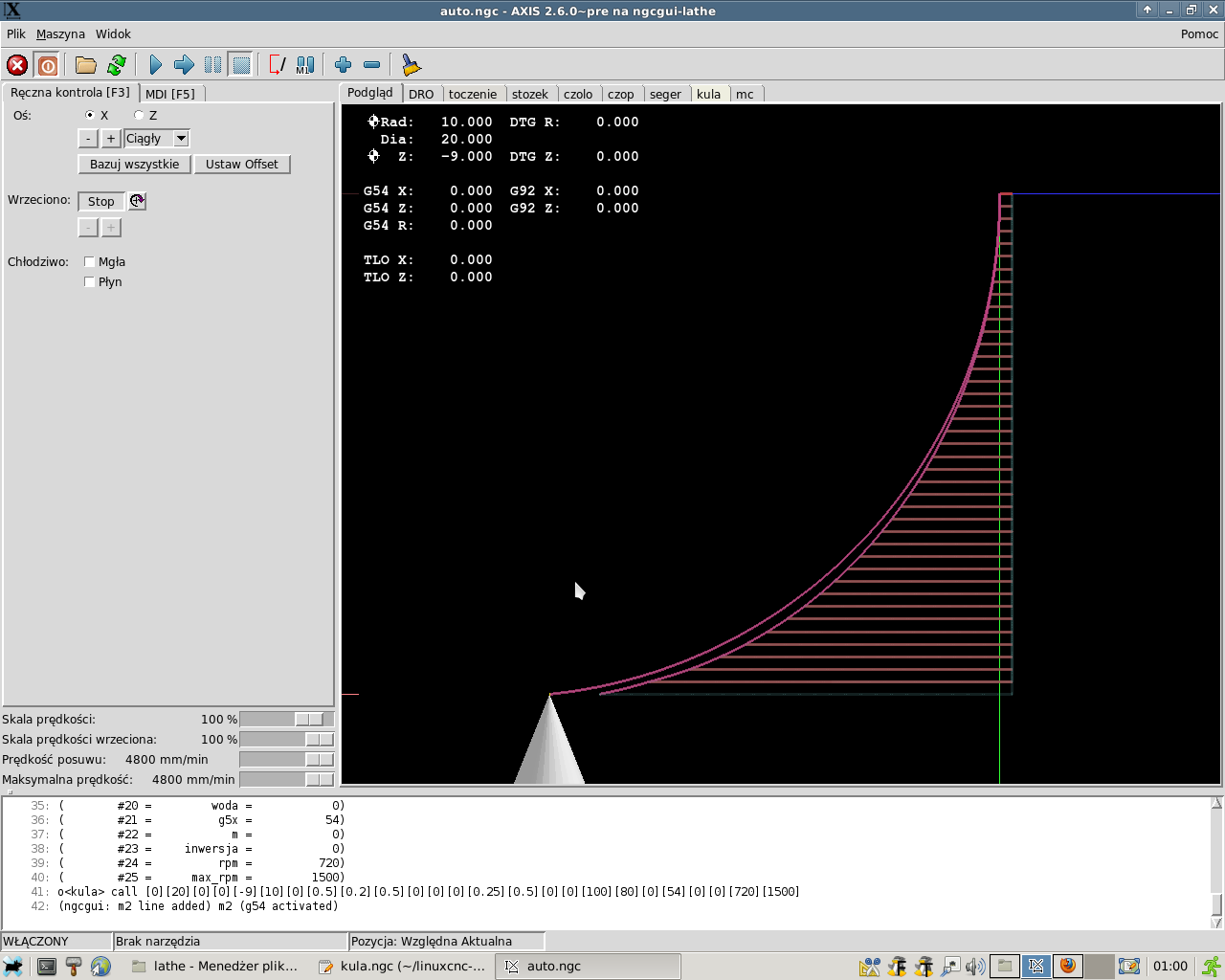Screen dimensions: 1225x980
Task: Open the Maszyna menu
Action: pos(60,33)
